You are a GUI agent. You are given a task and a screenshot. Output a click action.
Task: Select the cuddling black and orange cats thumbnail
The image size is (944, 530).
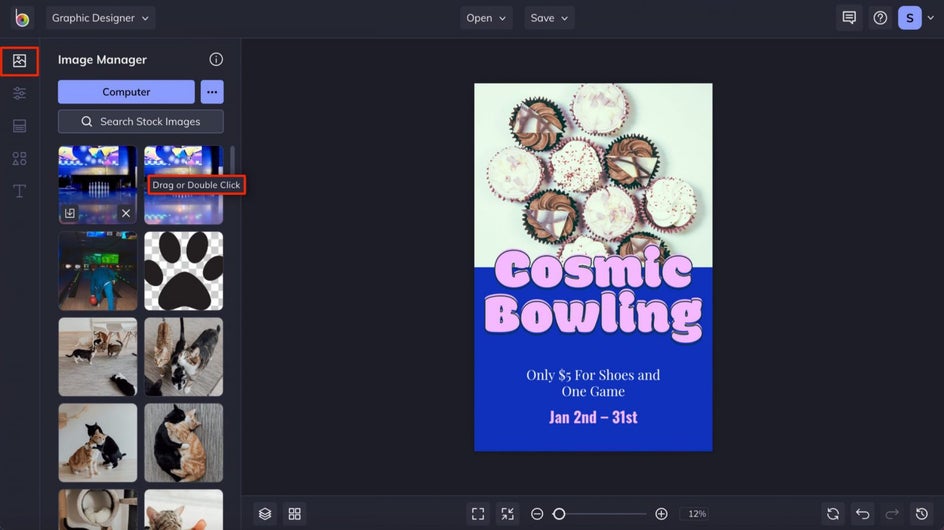tap(184, 443)
